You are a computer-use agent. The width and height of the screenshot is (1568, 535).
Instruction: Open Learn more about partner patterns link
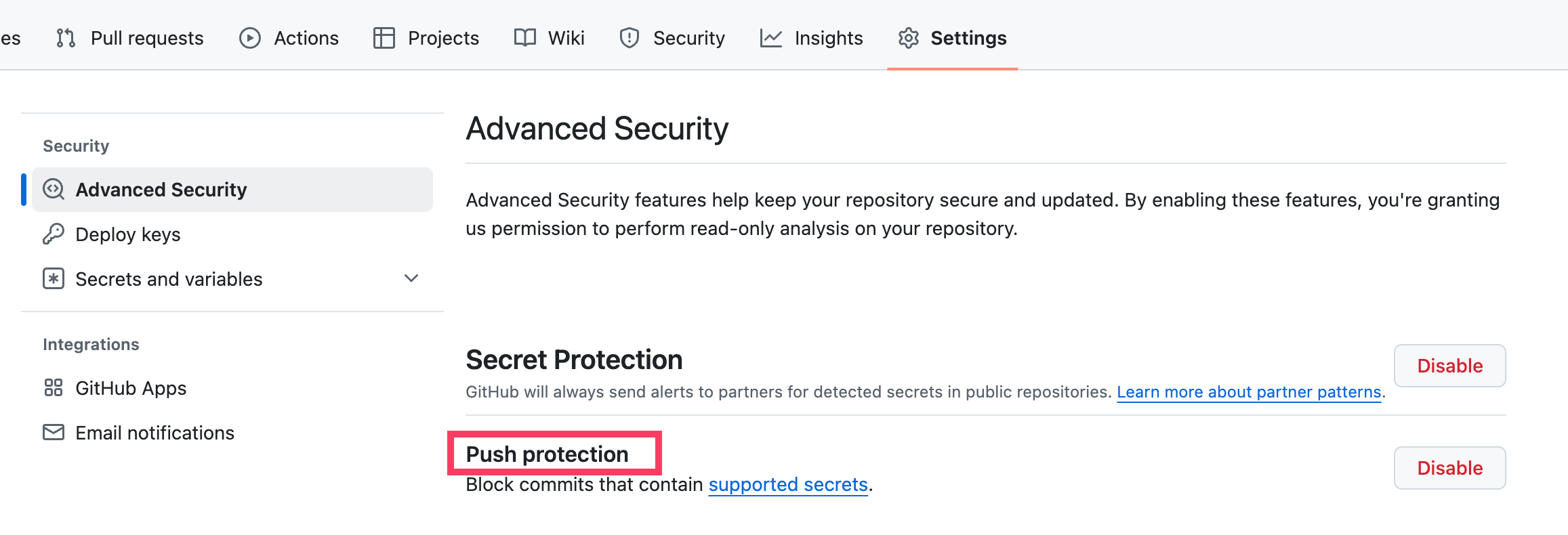pyautogui.click(x=1248, y=392)
